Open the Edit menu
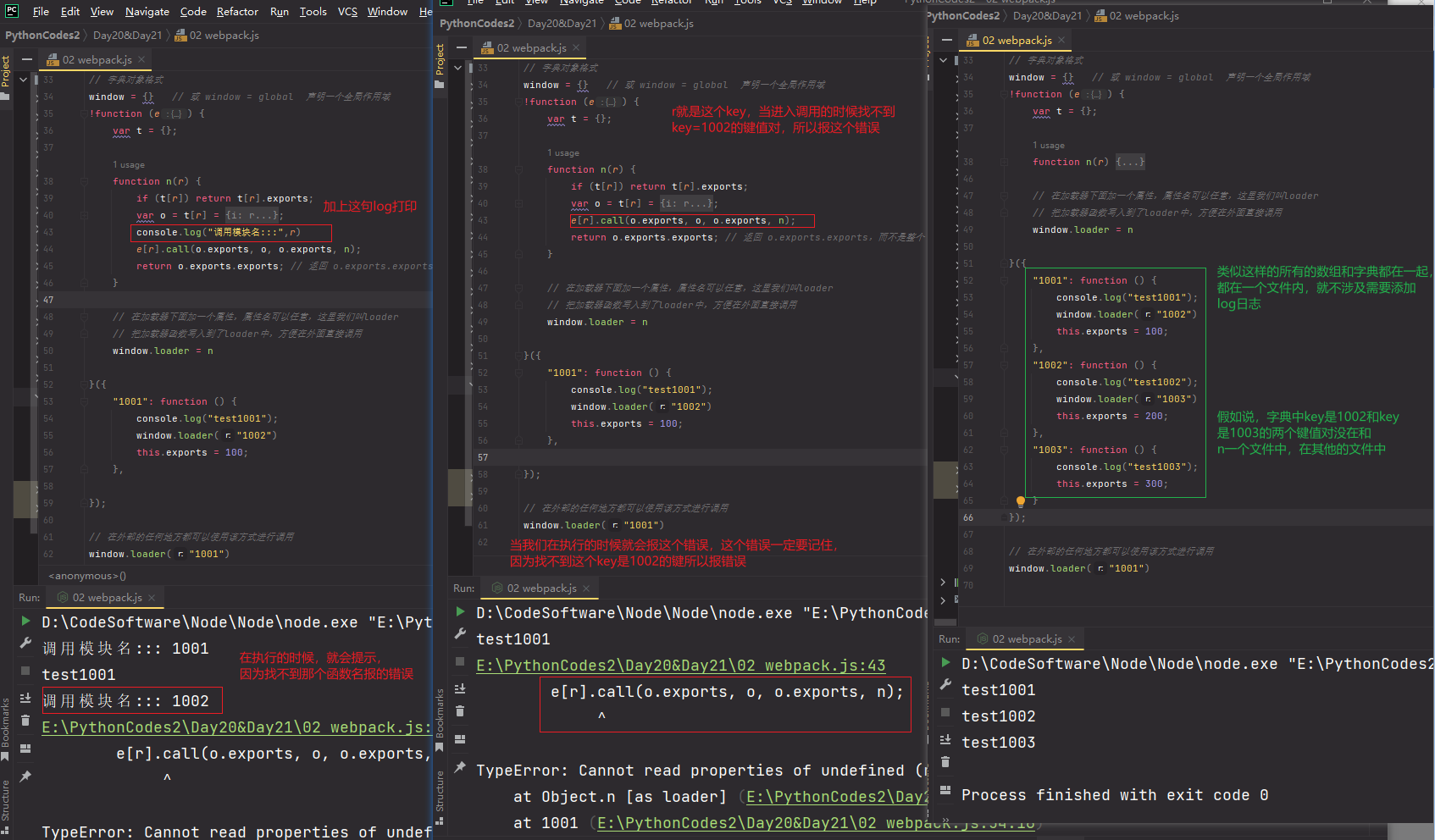 click(70, 12)
